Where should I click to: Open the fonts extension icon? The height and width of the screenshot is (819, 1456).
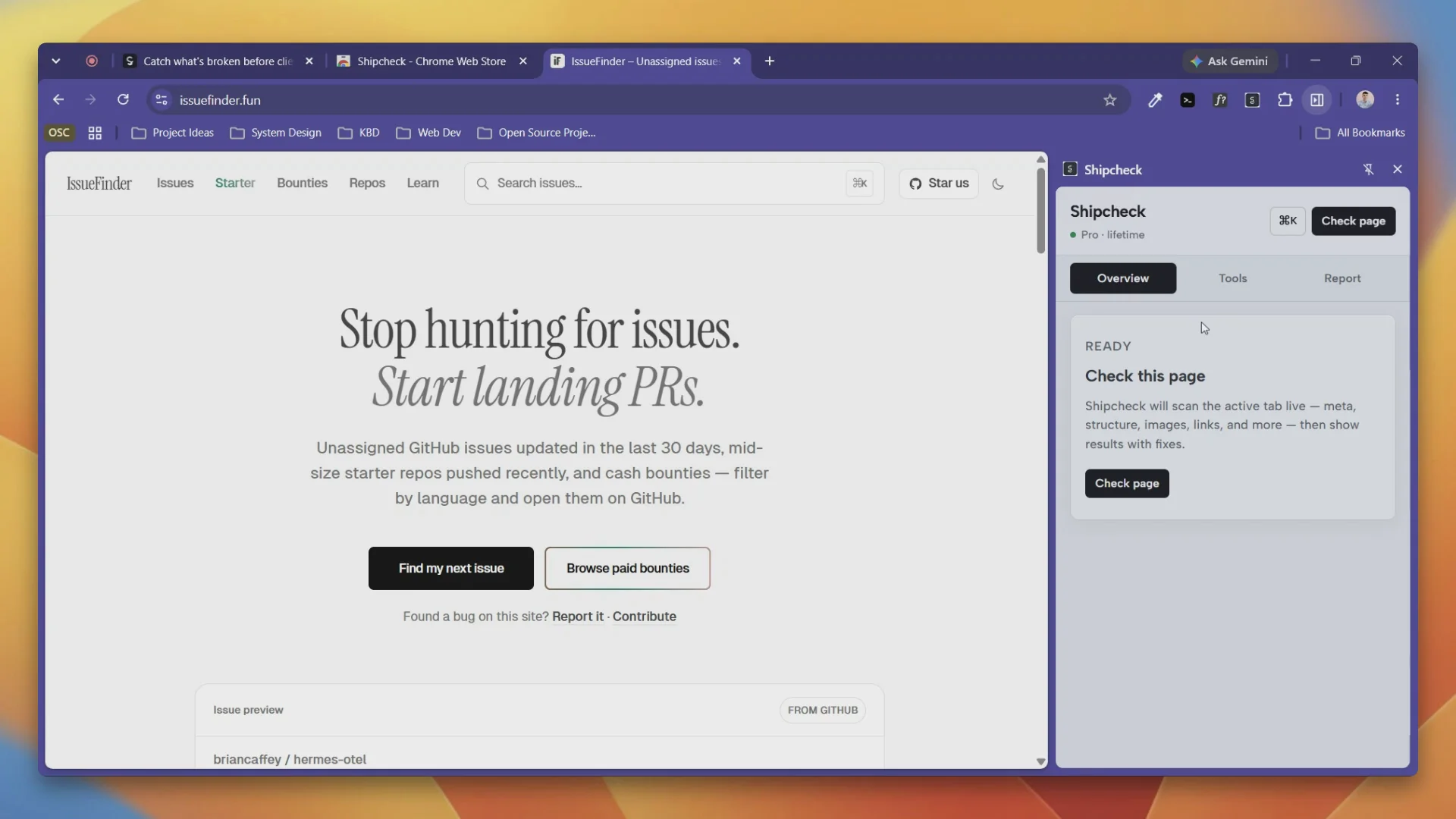point(1220,100)
